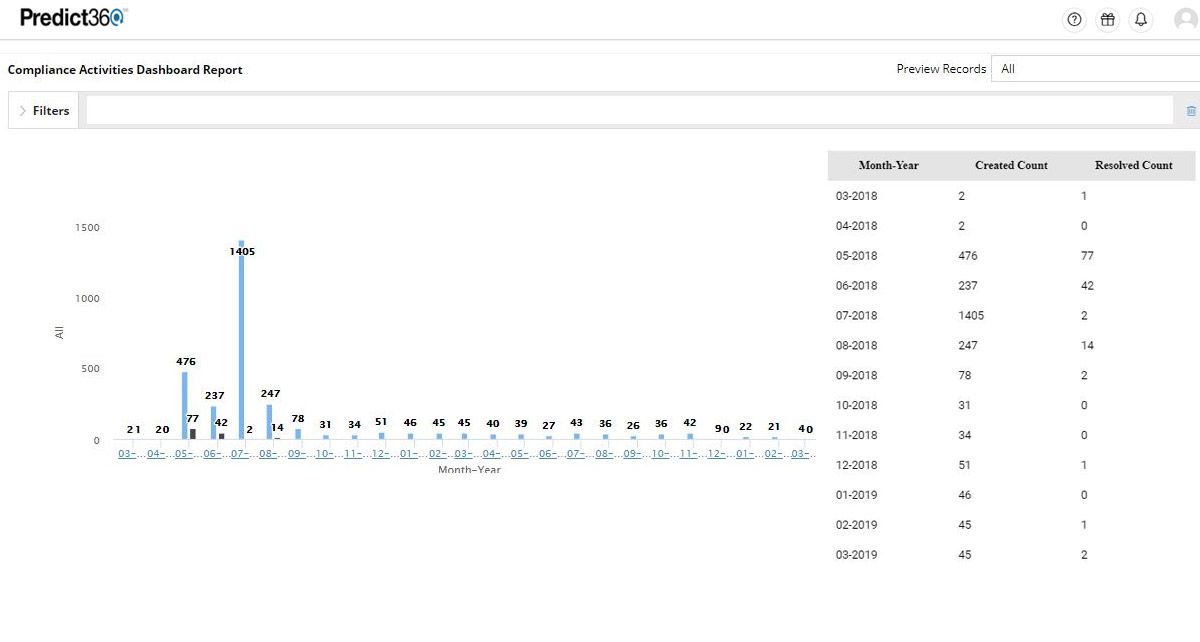Click the x-axis link under the 247 bar
Screen dimensions: 1200x642
(x=269, y=454)
